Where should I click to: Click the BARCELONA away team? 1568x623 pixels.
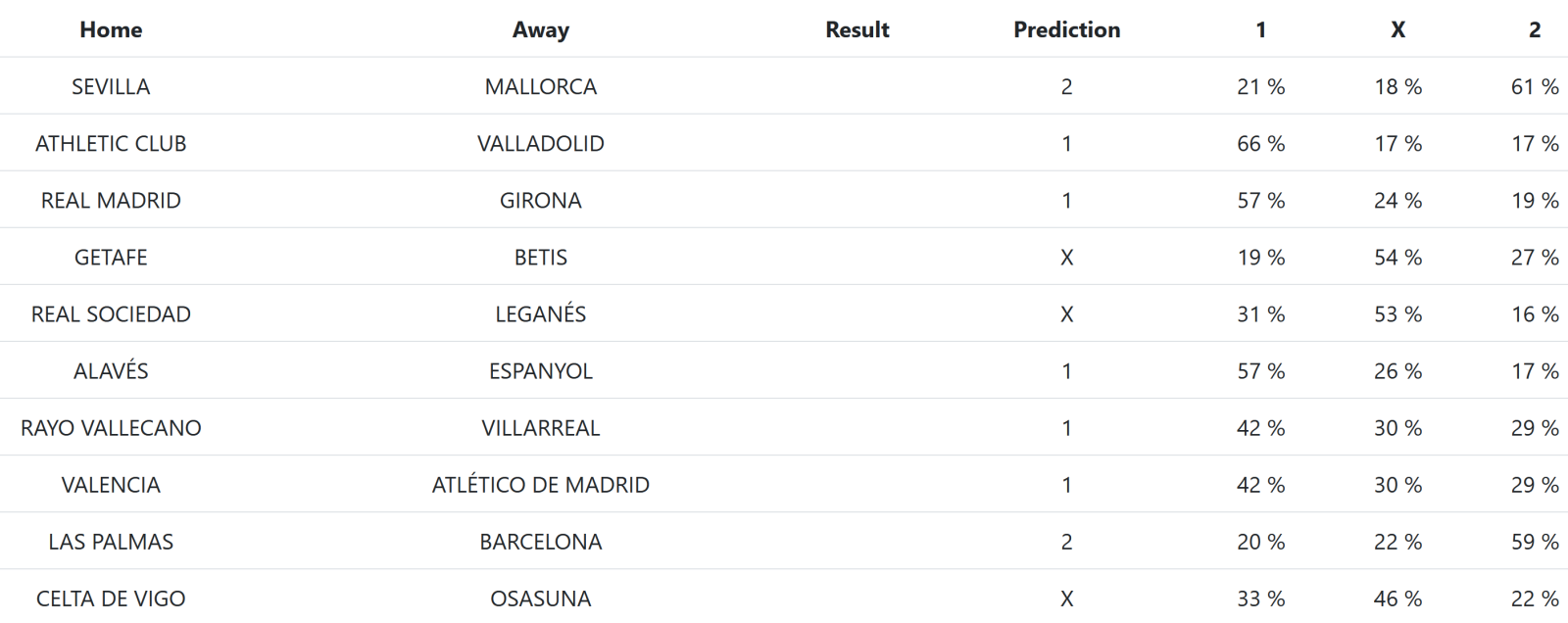point(540,541)
